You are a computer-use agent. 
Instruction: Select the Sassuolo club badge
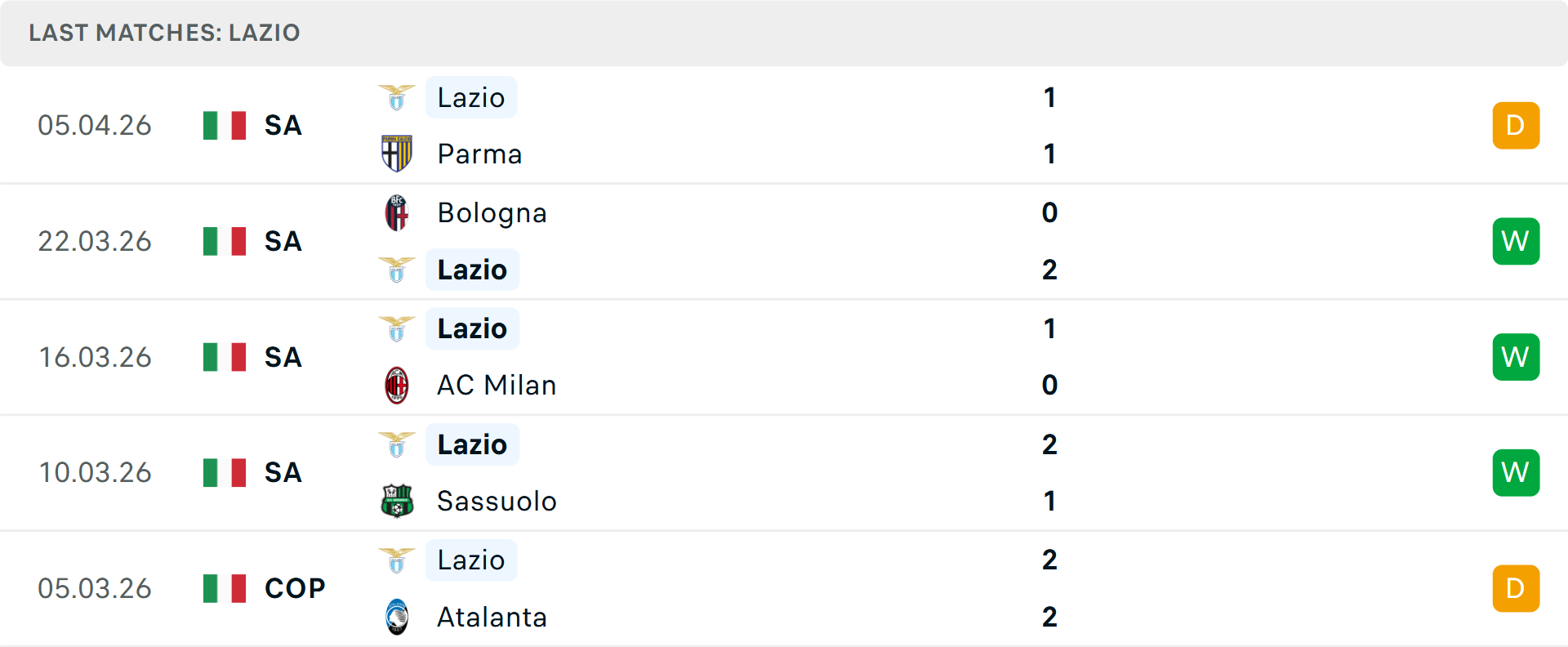click(397, 501)
